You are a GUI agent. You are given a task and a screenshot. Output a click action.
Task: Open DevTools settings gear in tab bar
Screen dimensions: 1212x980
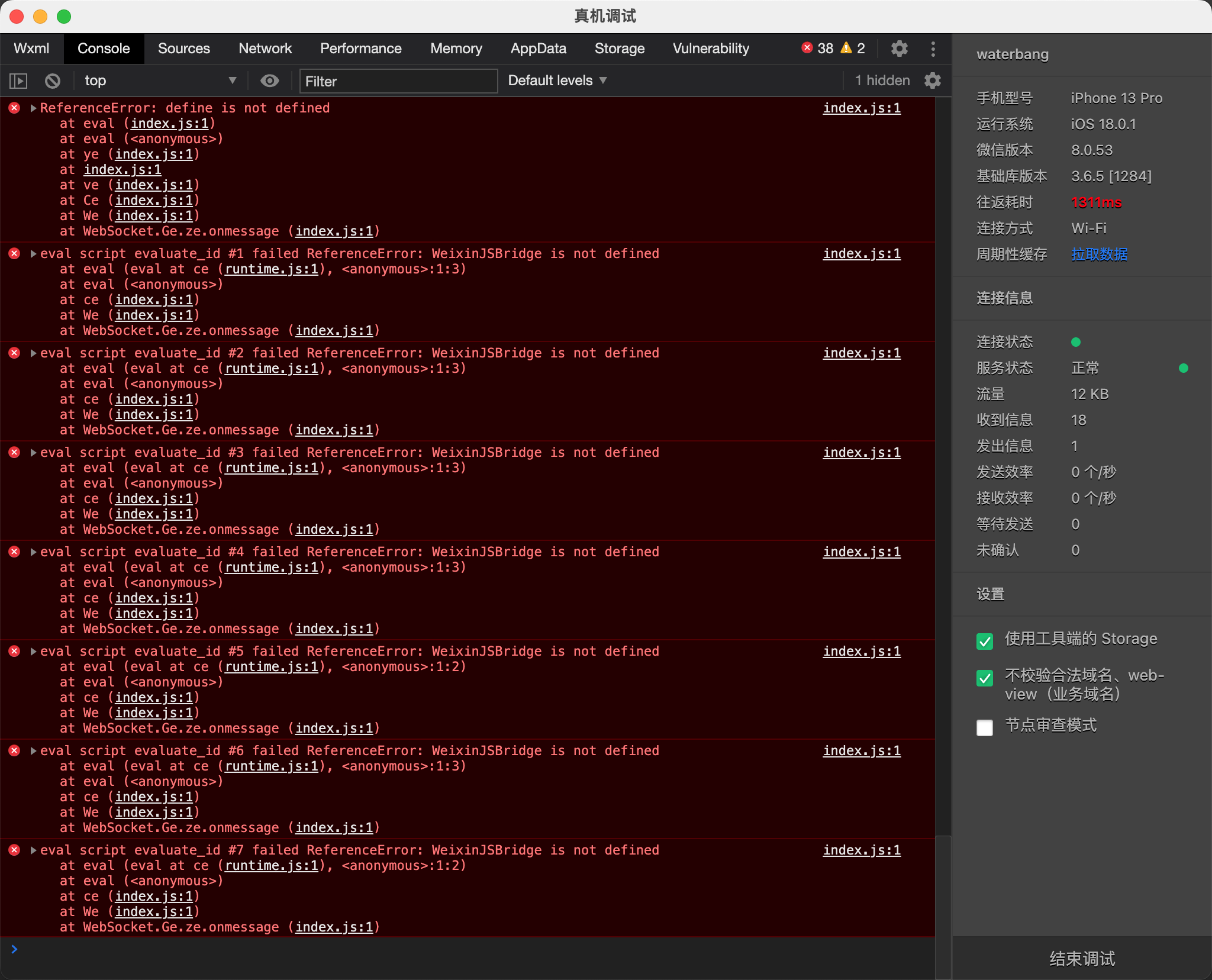pos(900,49)
